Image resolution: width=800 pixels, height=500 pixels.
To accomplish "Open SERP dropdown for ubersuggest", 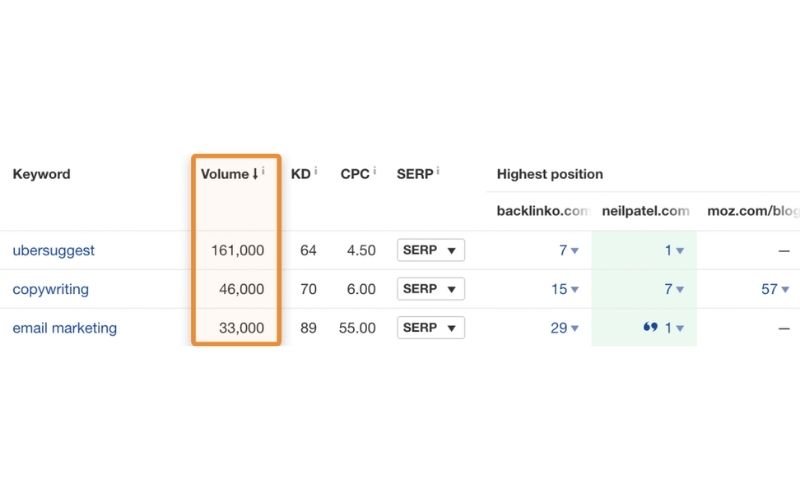I will 431,250.
